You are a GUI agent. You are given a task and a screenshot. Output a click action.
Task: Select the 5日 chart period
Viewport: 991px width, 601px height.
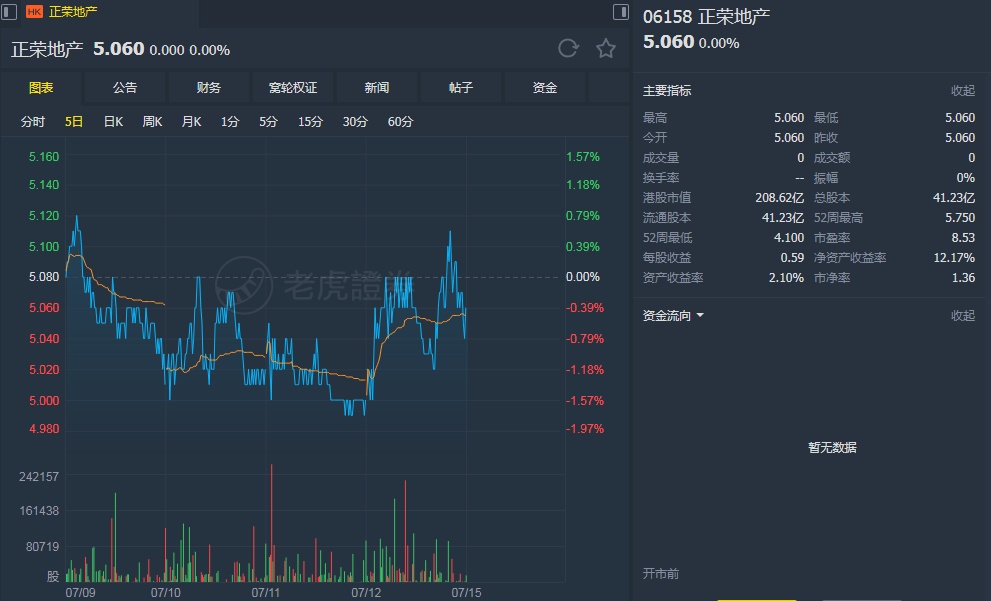pos(74,121)
